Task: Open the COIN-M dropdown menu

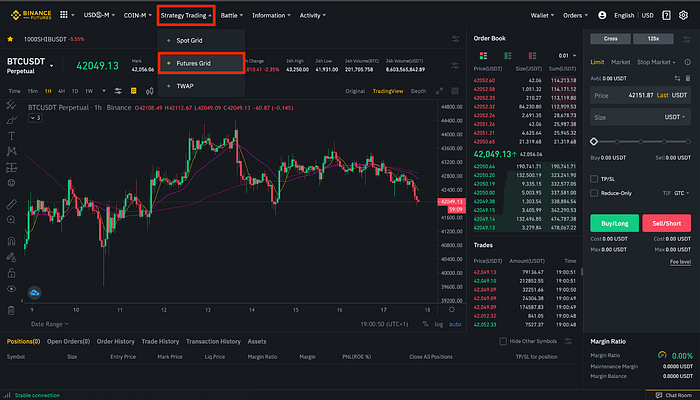Action: click(x=138, y=15)
